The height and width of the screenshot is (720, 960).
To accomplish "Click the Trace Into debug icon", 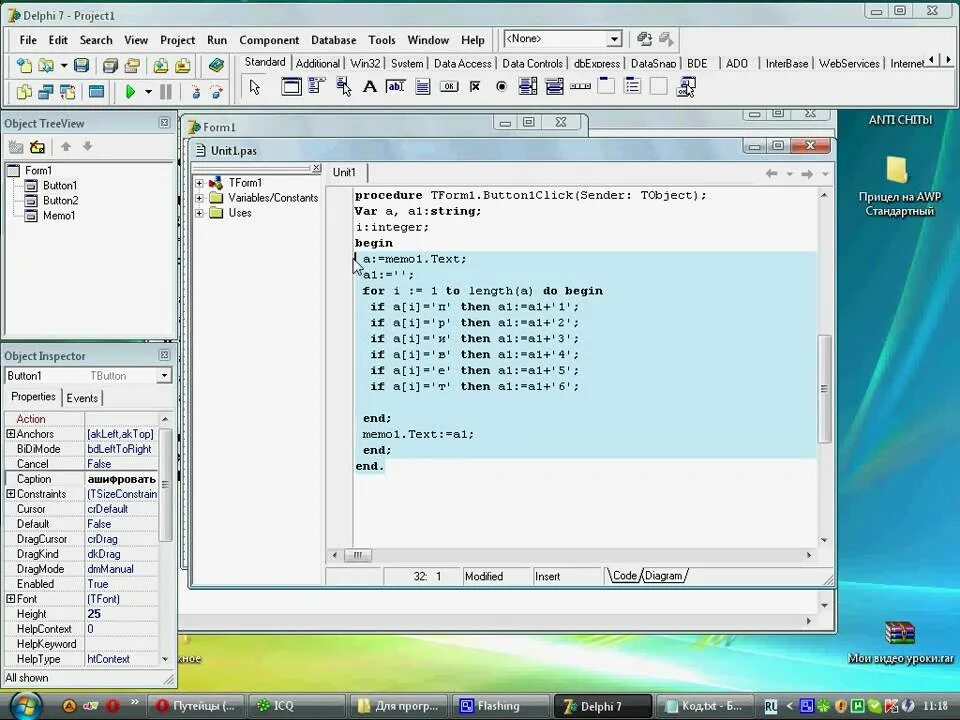I will coord(196,92).
